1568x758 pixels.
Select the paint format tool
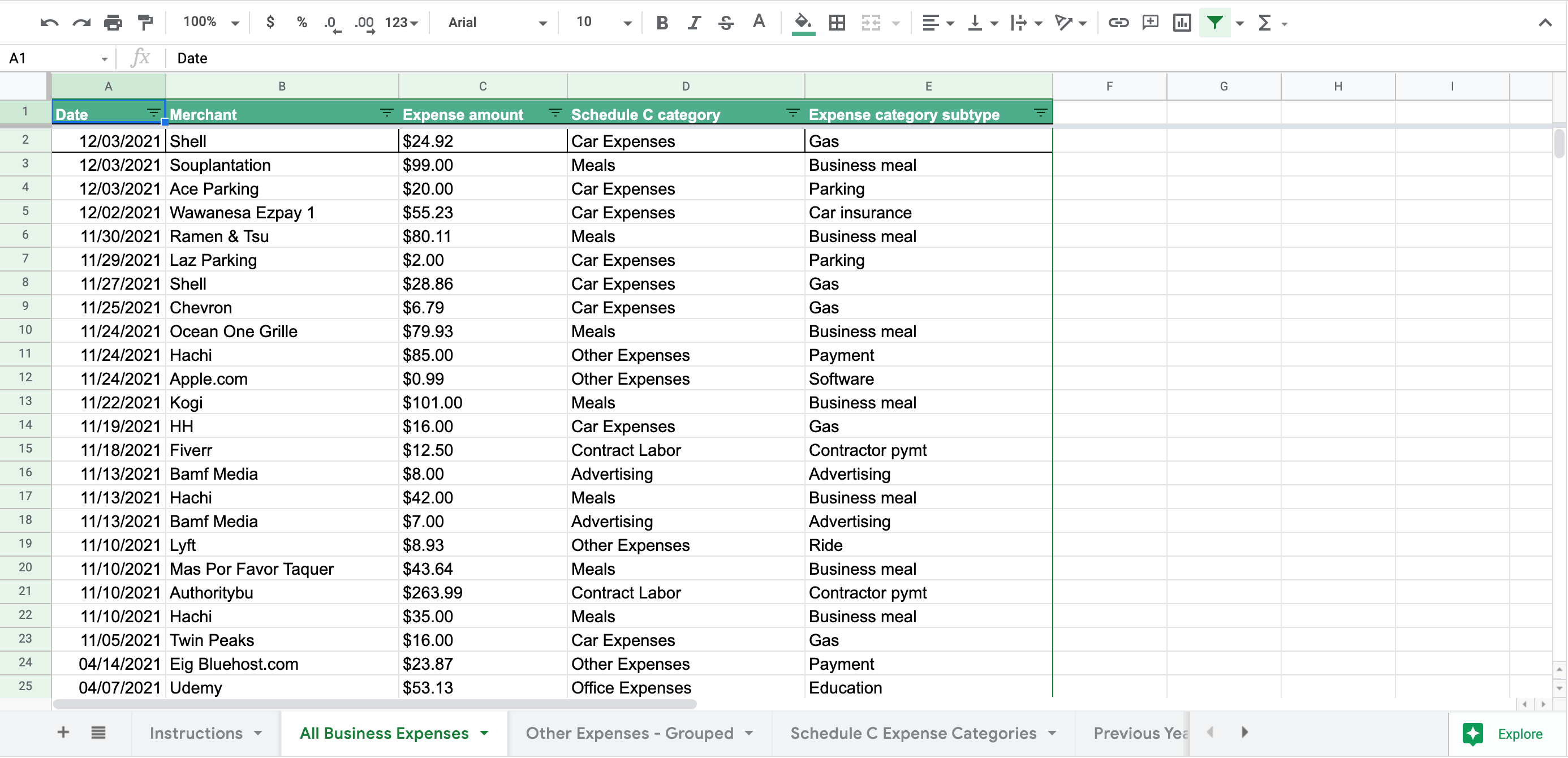(145, 23)
